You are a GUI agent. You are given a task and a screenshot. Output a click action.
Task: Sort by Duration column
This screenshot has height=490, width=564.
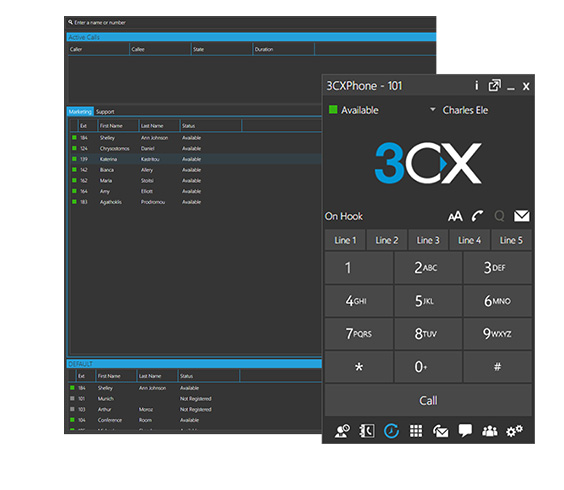point(283,49)
